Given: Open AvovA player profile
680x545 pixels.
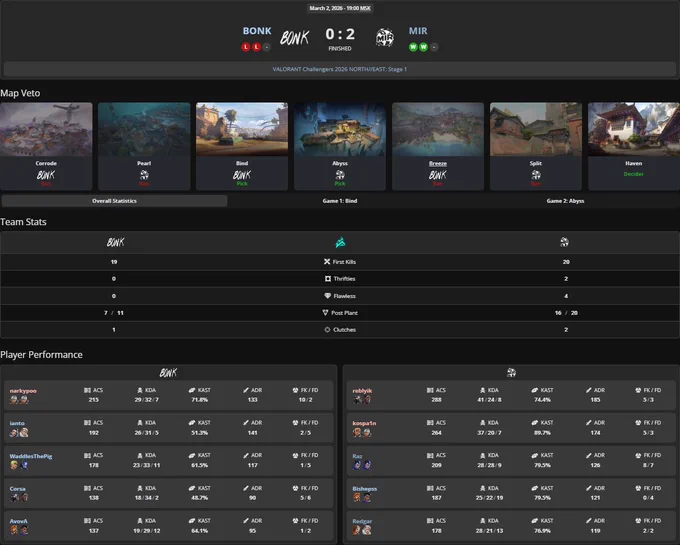Looking at the screenshot, I should coord(19,521).
